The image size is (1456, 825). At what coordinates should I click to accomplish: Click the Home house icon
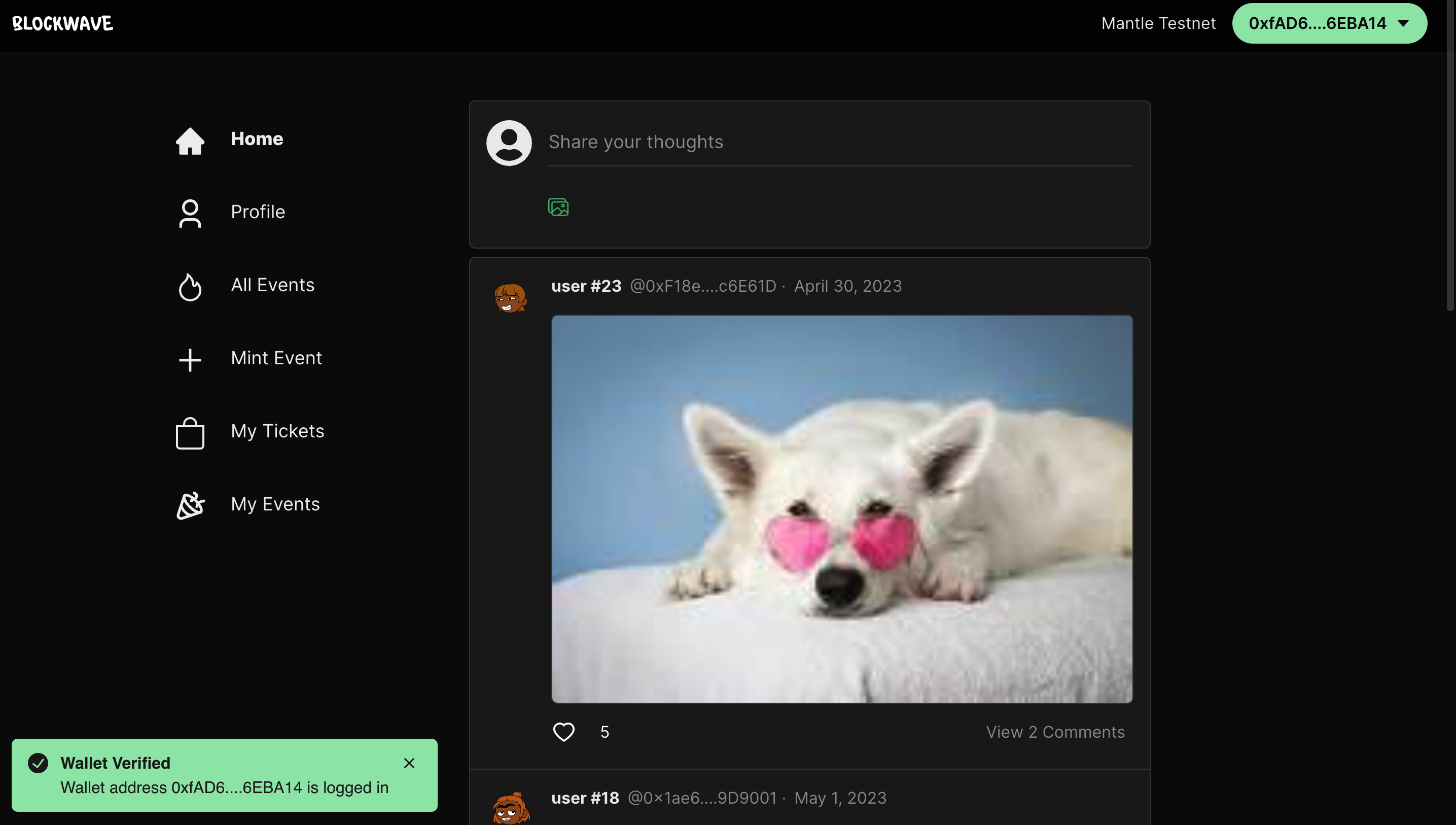(x=190, y=141)
